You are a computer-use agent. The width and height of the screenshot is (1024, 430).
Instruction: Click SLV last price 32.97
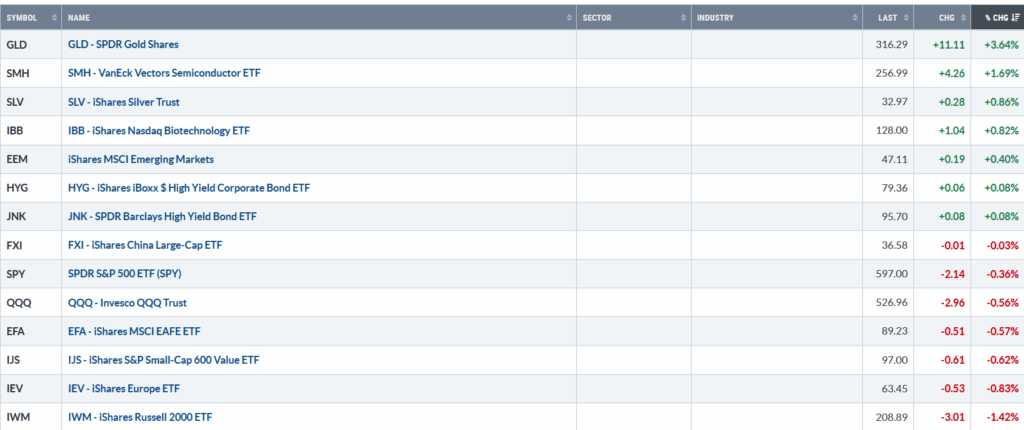[x=894, y=102]
